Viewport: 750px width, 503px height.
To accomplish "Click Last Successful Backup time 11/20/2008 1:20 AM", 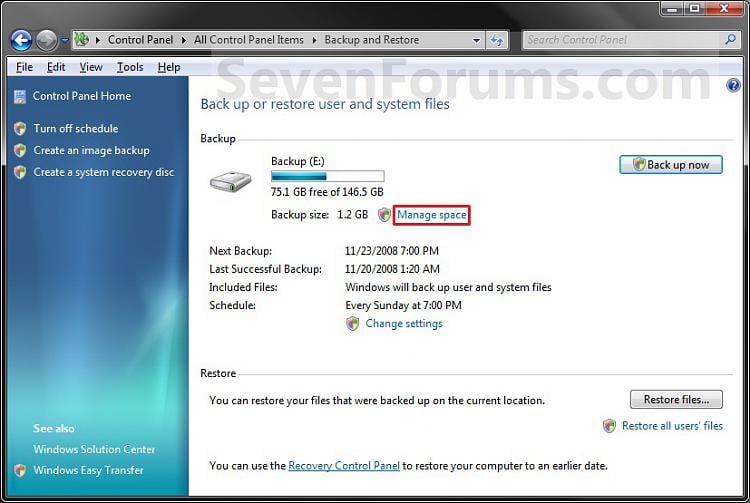I will [x=392, y=269].
